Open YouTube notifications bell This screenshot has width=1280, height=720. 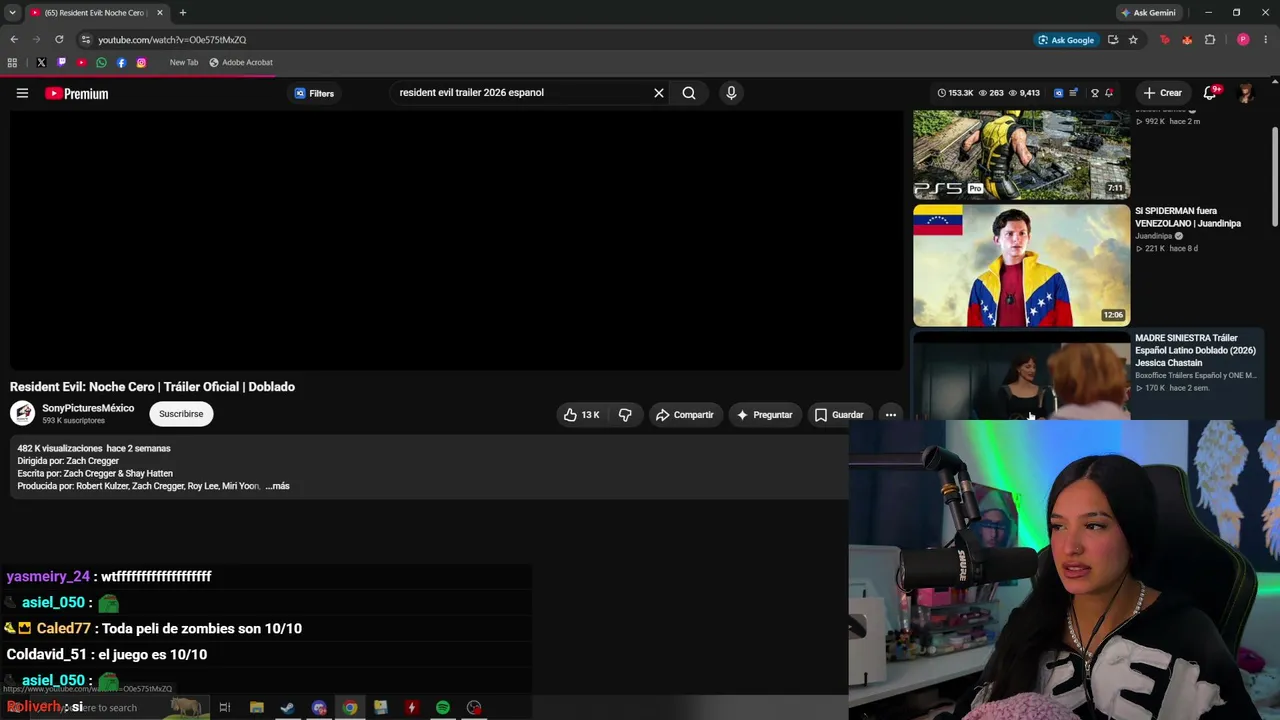coord(1211,92)
